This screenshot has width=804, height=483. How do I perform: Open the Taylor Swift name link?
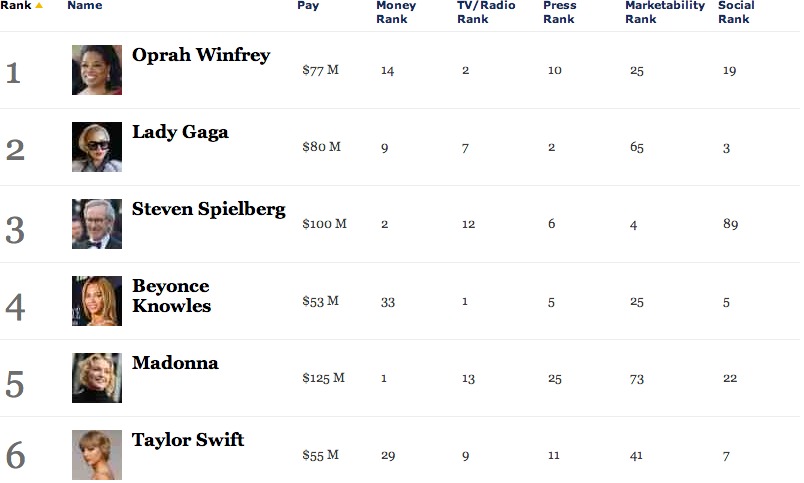pos(188,440)
